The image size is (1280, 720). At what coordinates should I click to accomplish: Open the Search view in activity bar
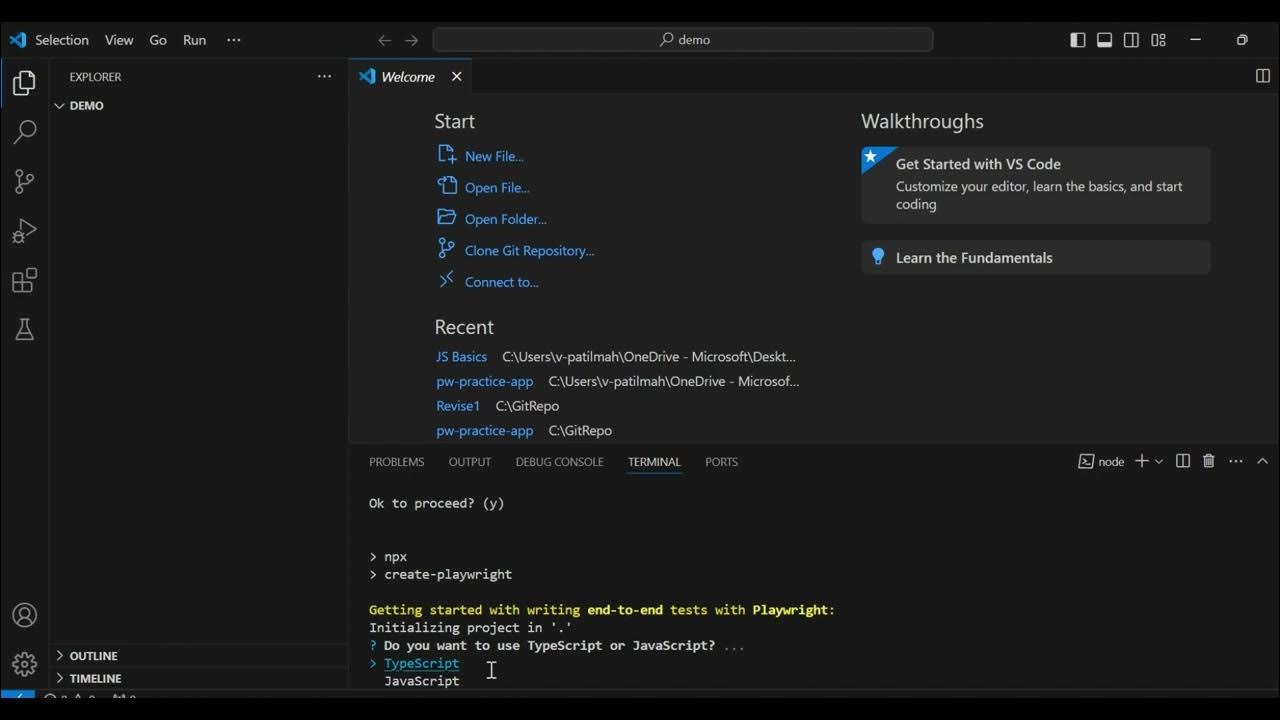tap(24, 132)
